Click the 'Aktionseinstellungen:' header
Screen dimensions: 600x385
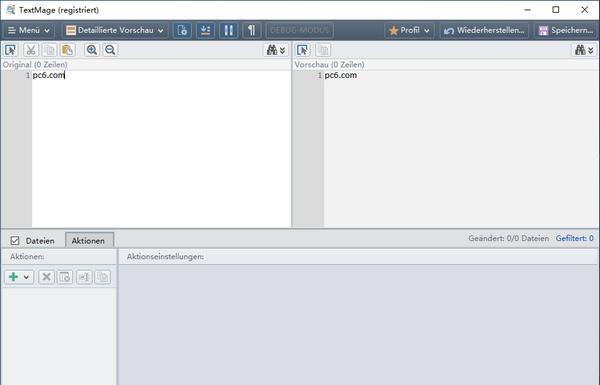click(165, 257)
